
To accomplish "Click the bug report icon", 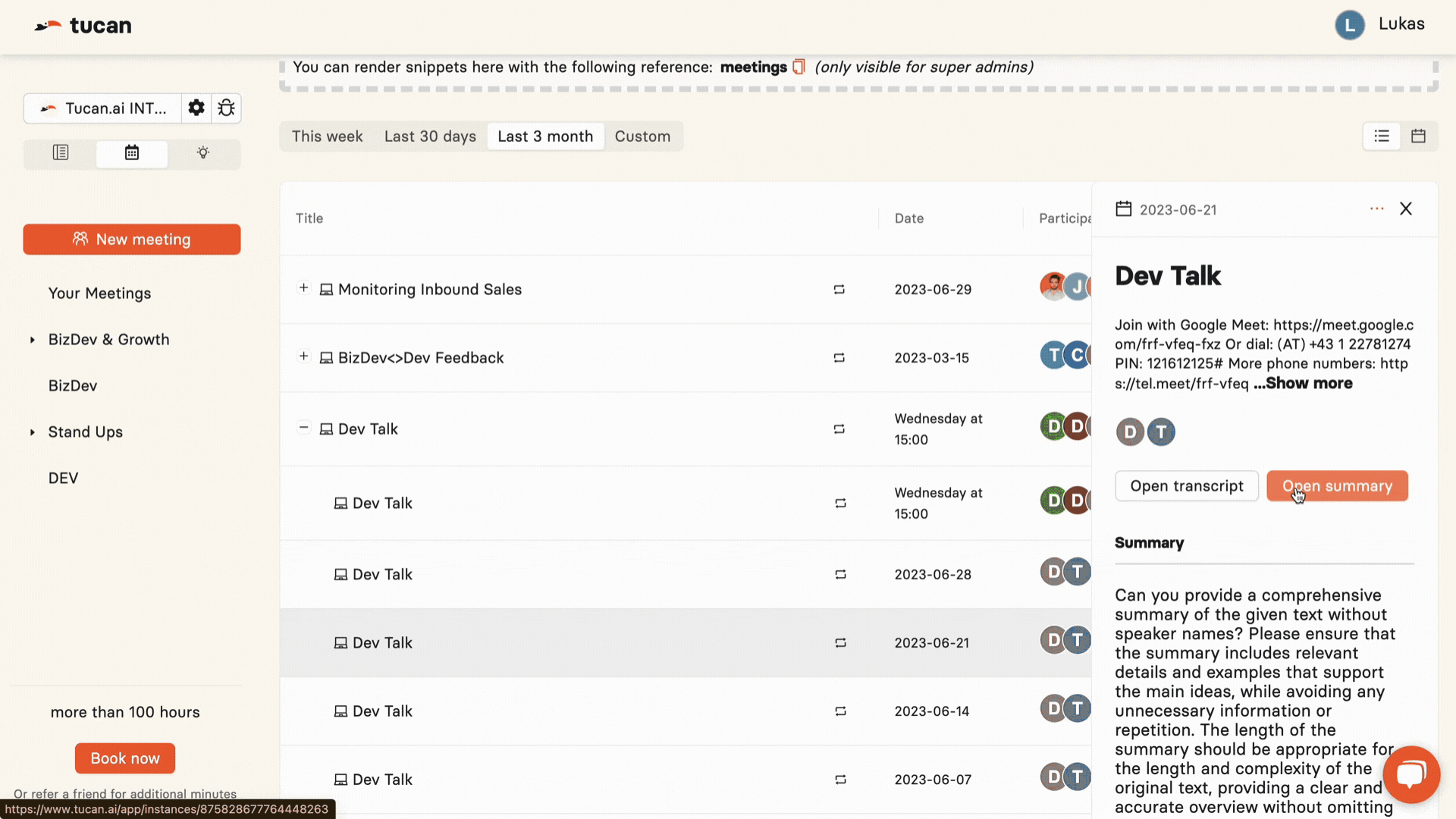I will 226,108.
